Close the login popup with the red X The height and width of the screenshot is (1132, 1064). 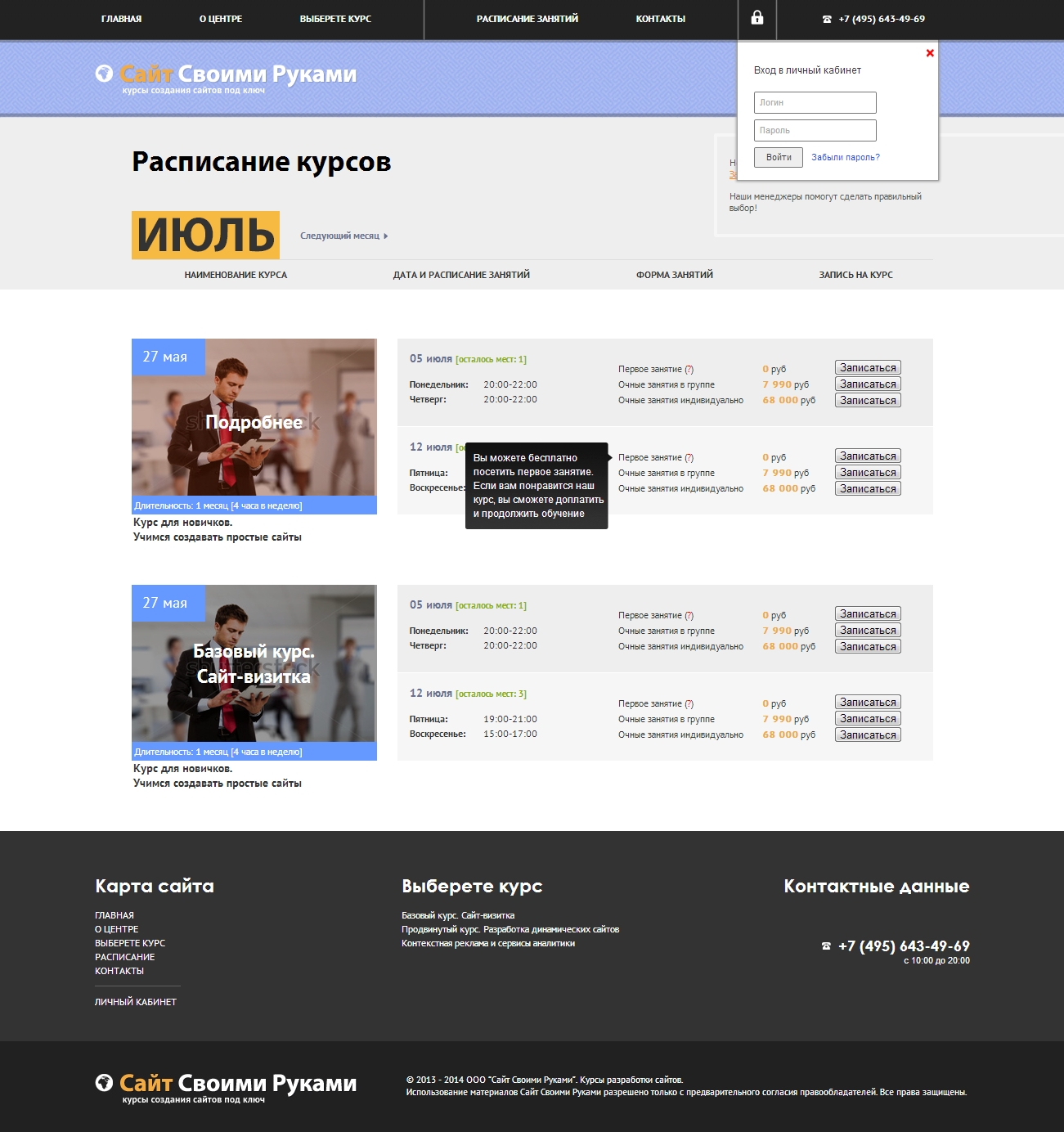[x=930, y=53]
